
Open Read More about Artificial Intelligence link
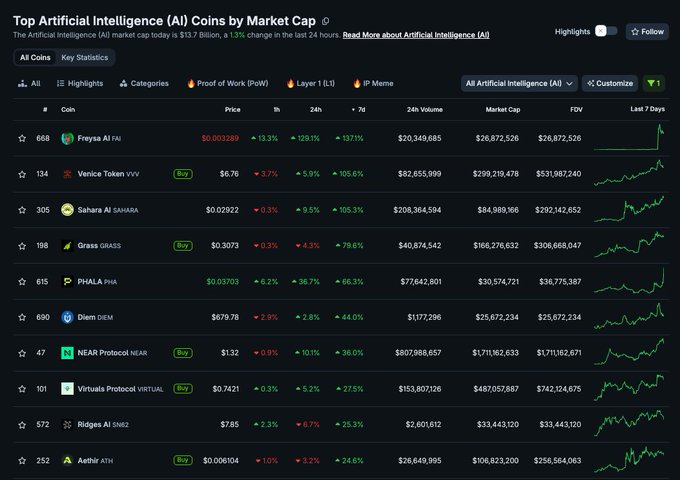click(x=416, y=35)
